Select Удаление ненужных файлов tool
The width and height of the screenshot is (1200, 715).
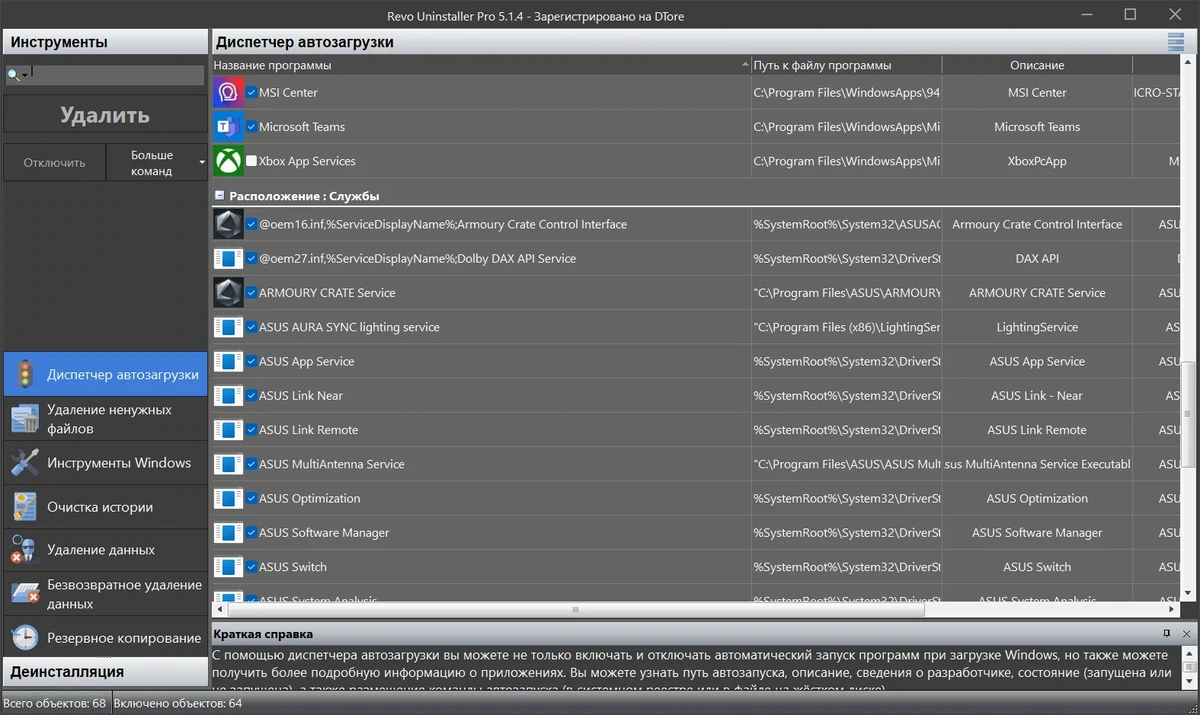(x=105, y=419)
